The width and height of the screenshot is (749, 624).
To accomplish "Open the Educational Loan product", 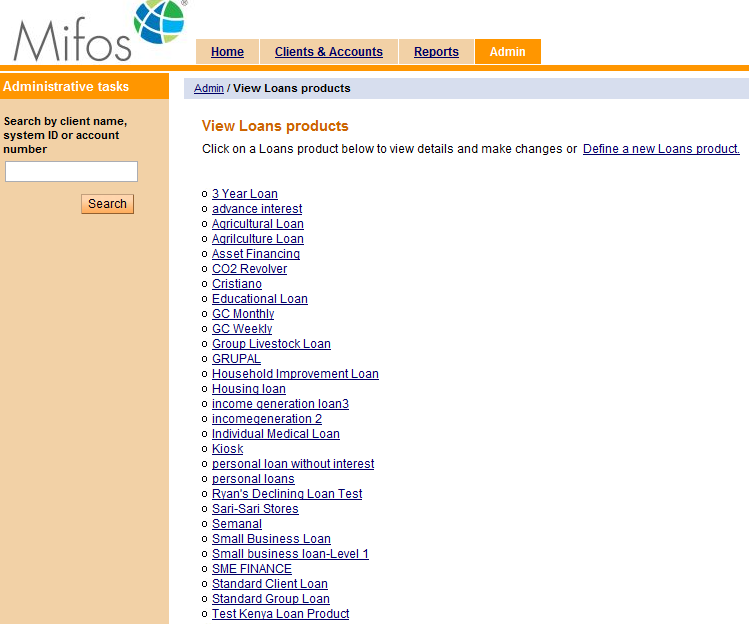I will pyautogui.click(x=259, y=299).
